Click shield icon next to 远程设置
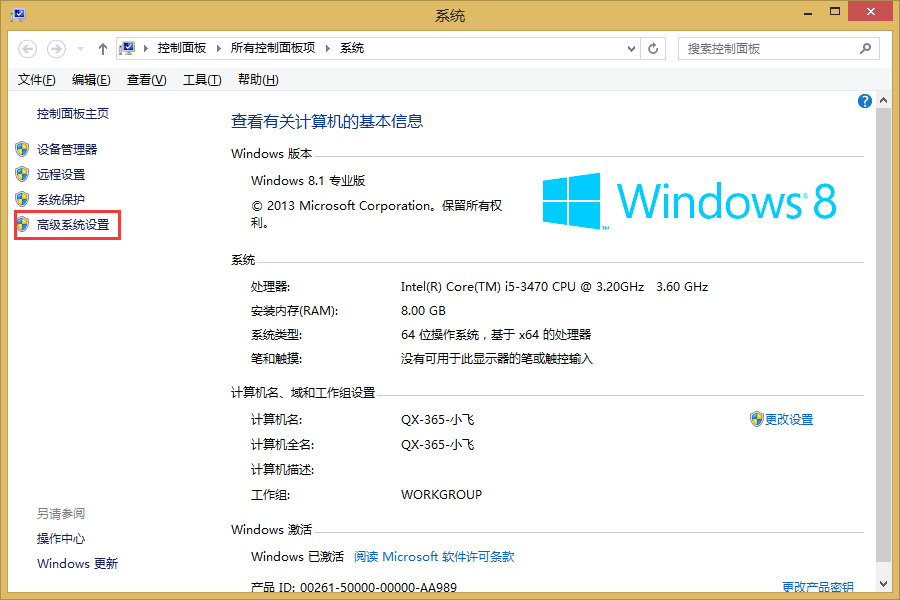 coord(22,174)
